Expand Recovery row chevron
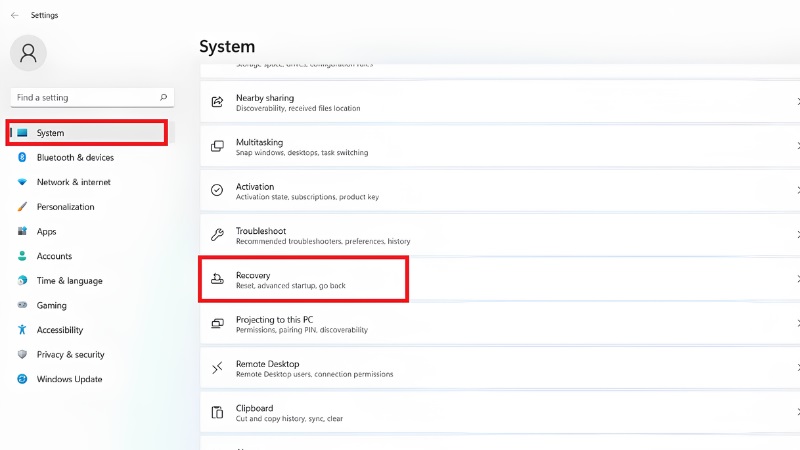This screenshot has height=450, width=800. point(797,279)
